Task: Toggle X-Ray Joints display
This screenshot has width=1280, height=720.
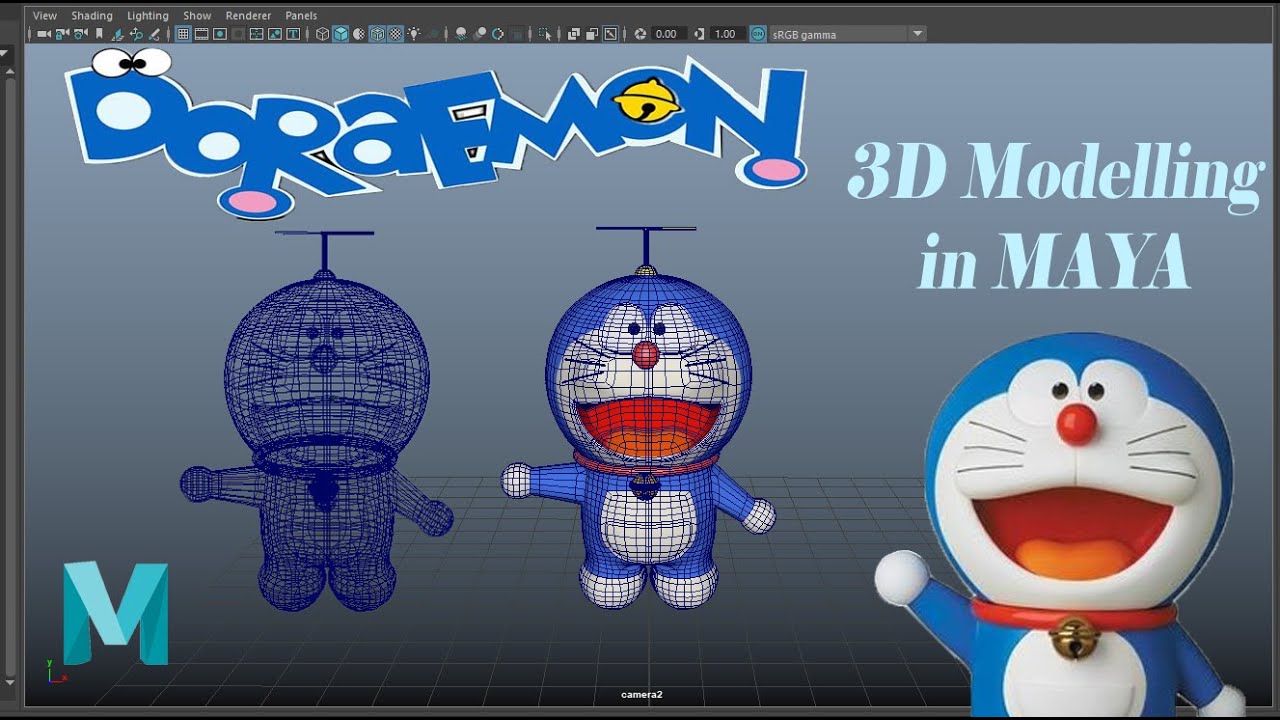Action: pos(610,34)
